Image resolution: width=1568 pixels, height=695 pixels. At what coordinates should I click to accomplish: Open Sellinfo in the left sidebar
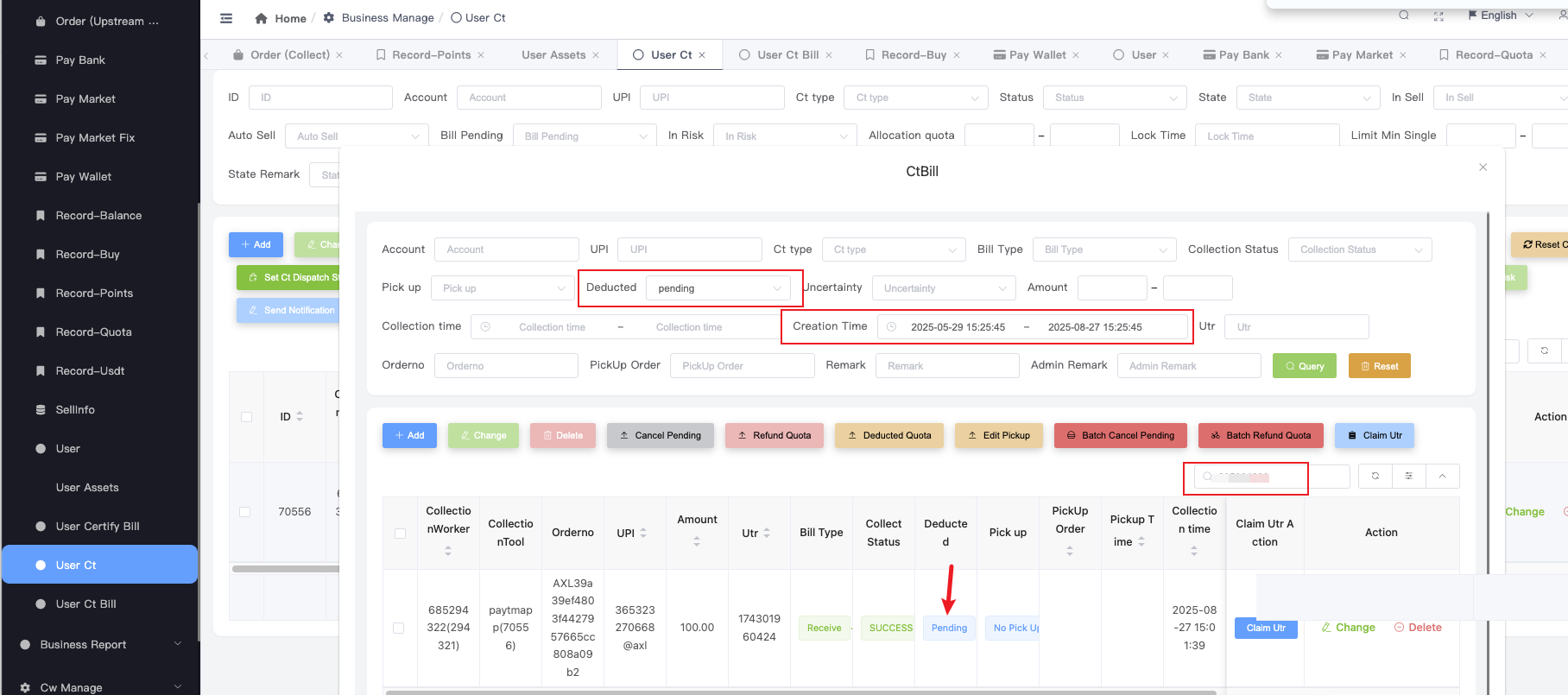click(75, 410)
